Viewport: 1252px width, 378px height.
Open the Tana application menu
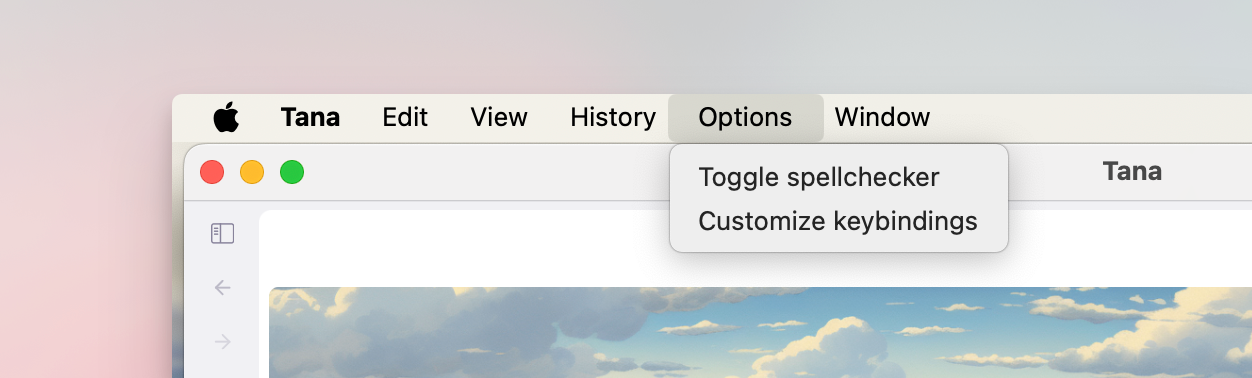310,117
